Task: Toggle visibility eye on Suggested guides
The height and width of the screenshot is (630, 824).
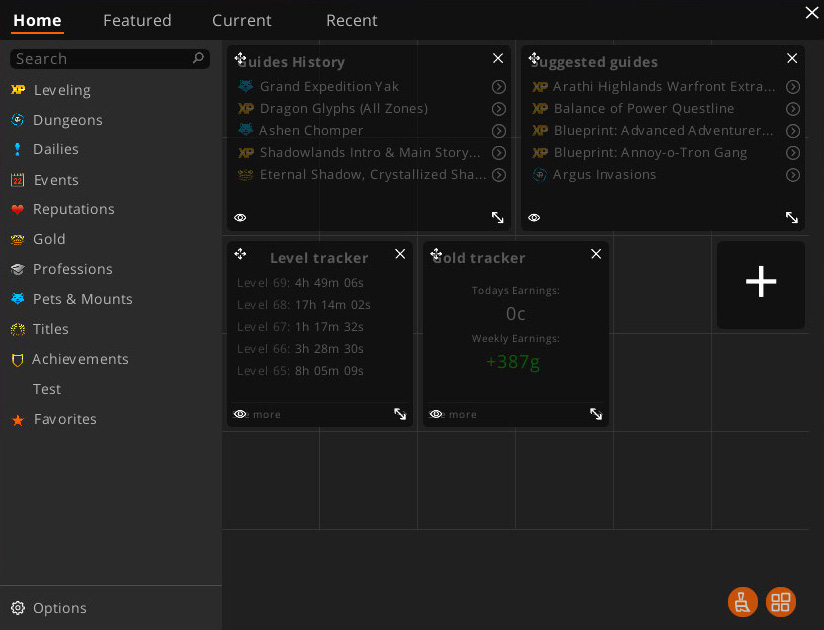Action: coord(534,218)
